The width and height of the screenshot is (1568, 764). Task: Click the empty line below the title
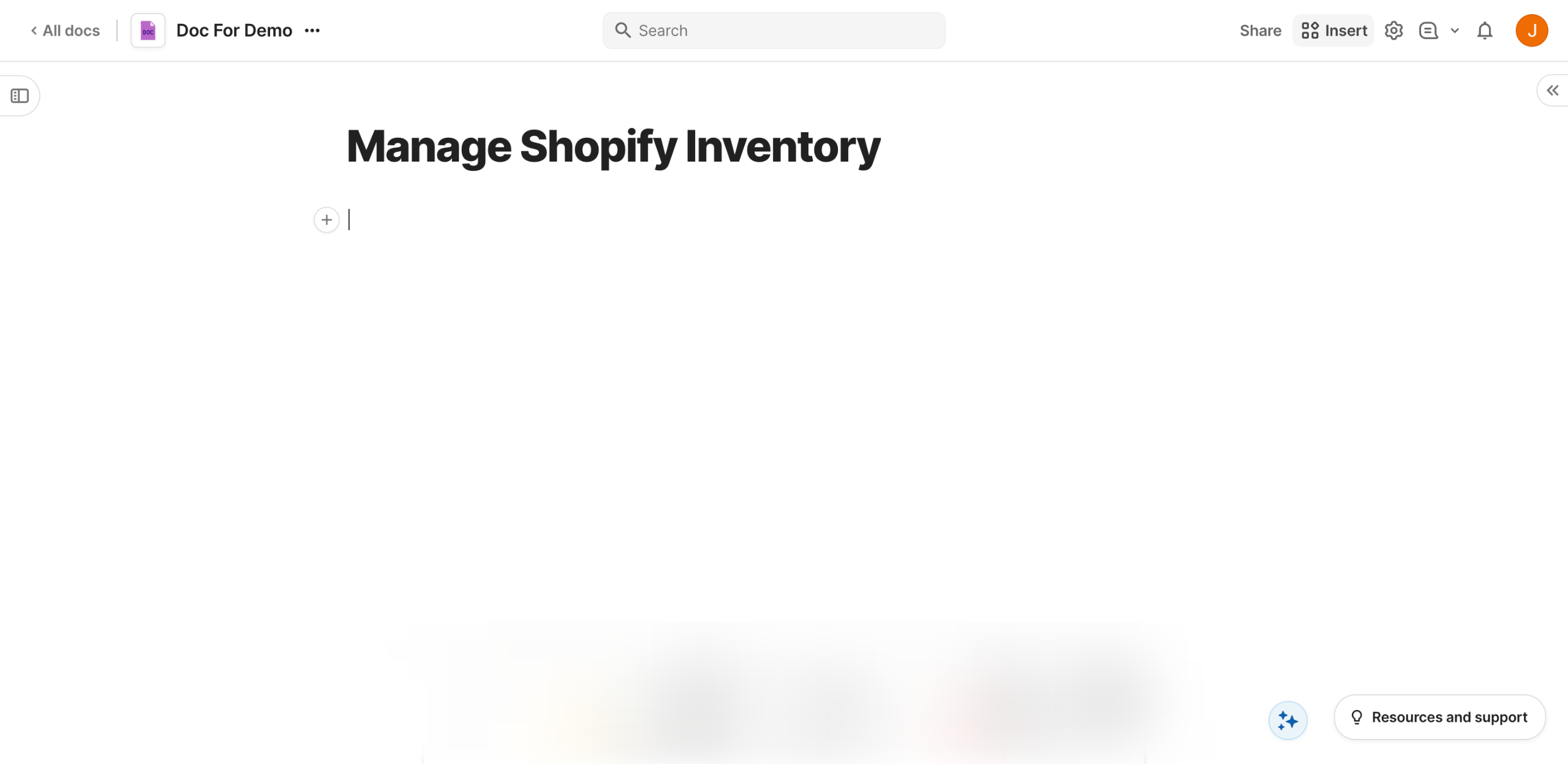pyautogui.click(x=551, y=220)
